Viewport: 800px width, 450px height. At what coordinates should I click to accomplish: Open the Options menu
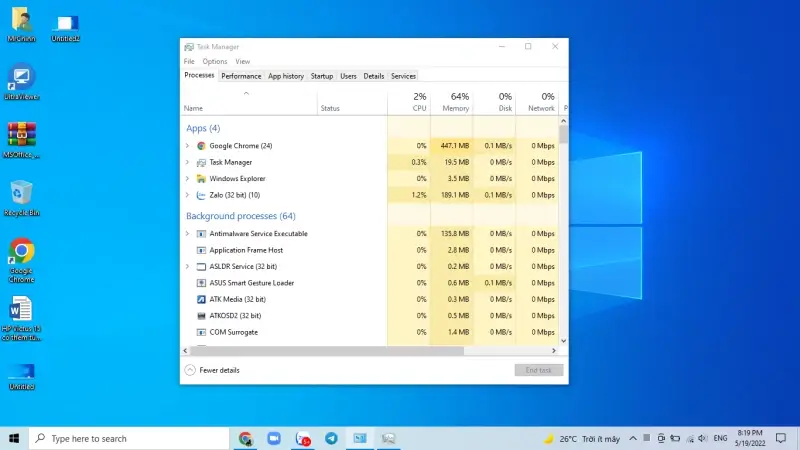(x=214, y=61)
